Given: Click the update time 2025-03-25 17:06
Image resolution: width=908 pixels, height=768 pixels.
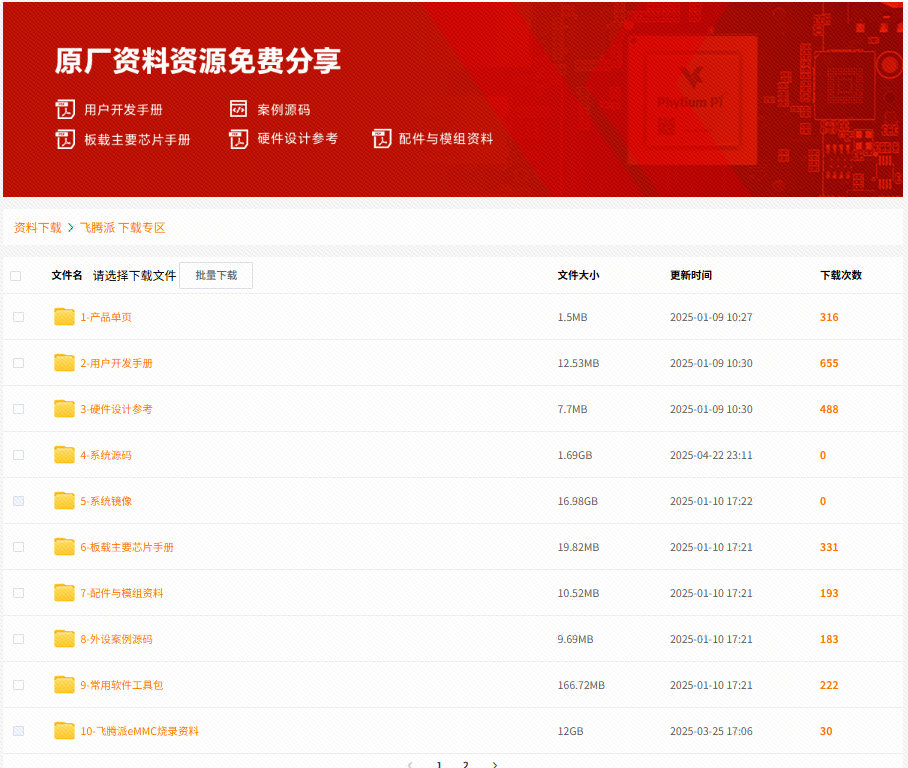Looking at the screenshot, I should point(711,732).
